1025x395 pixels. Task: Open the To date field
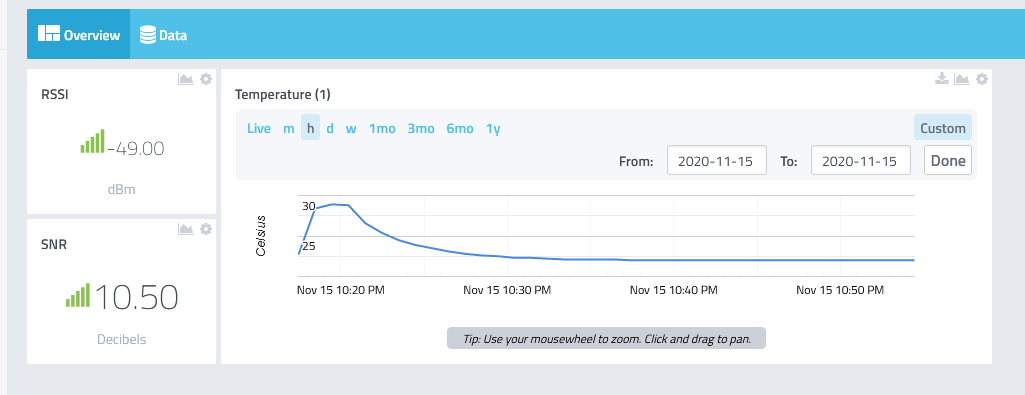tap(861, 161)
